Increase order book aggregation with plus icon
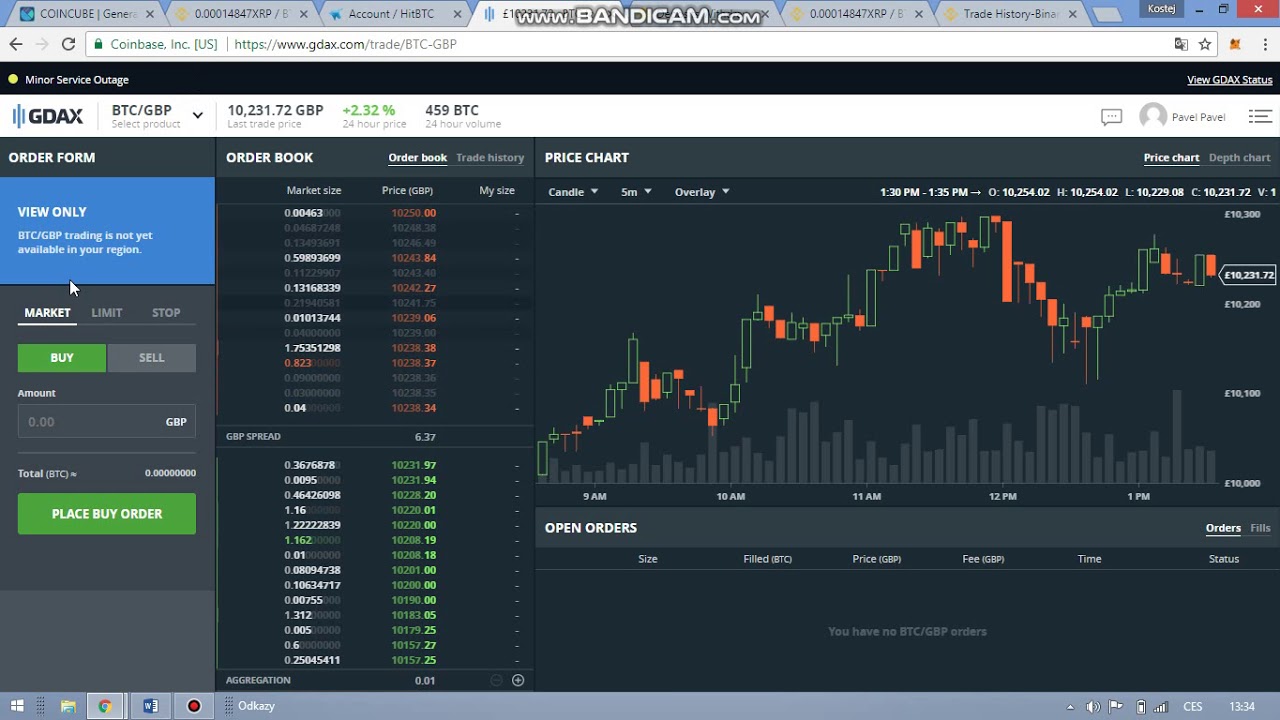Image resolution: width=1280 pixels, height=720 pixels. [518, 681]
